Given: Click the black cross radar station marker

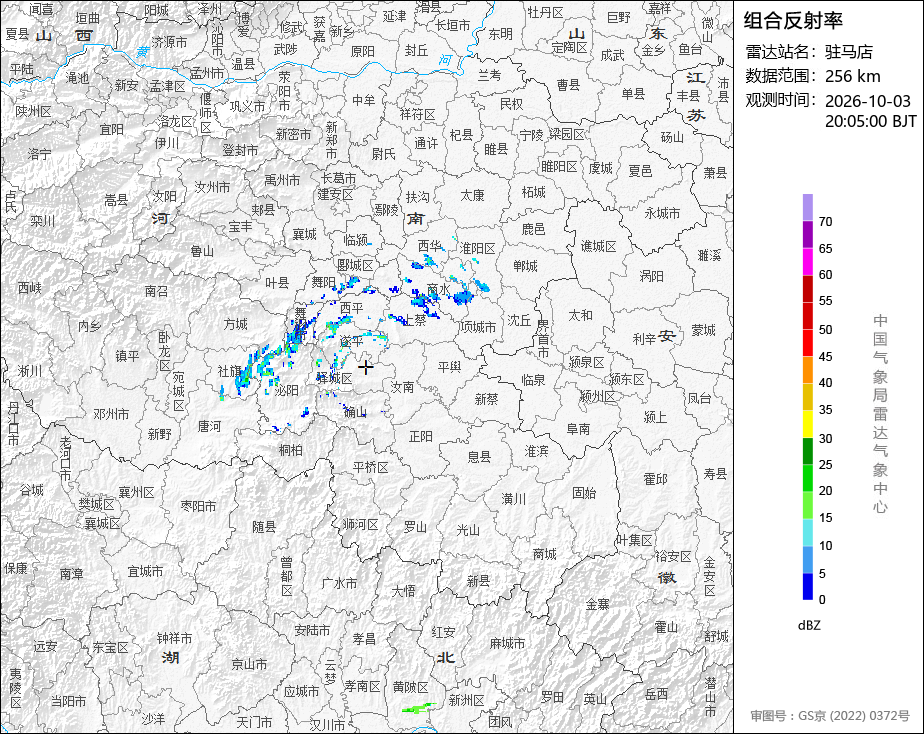Looking at the screenshot, I should pos(366,368).
